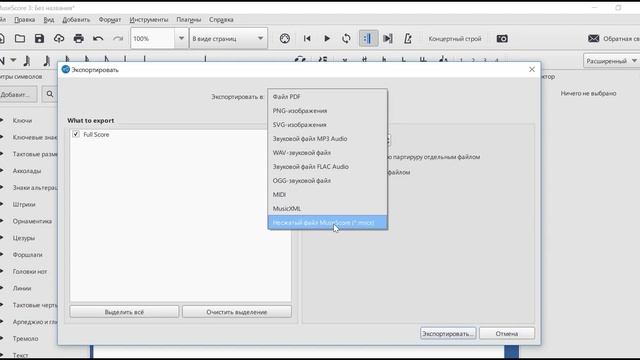
Task: Click the Добавит... palette button
Action: [18, 94]
